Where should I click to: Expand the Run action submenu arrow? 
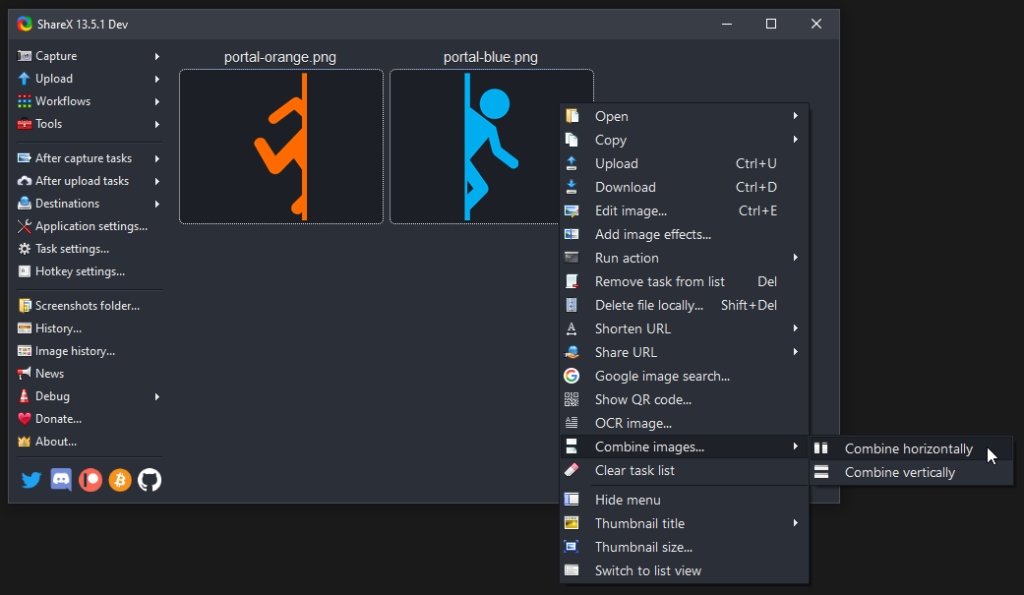[795, 257]
